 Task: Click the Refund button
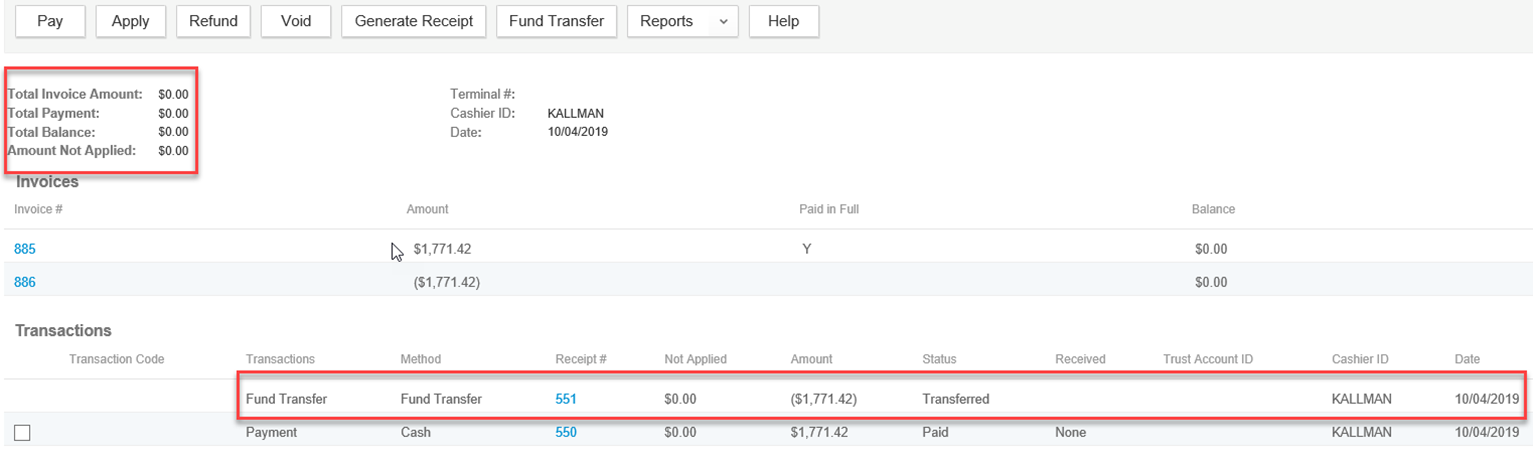[x=213, y=21]
